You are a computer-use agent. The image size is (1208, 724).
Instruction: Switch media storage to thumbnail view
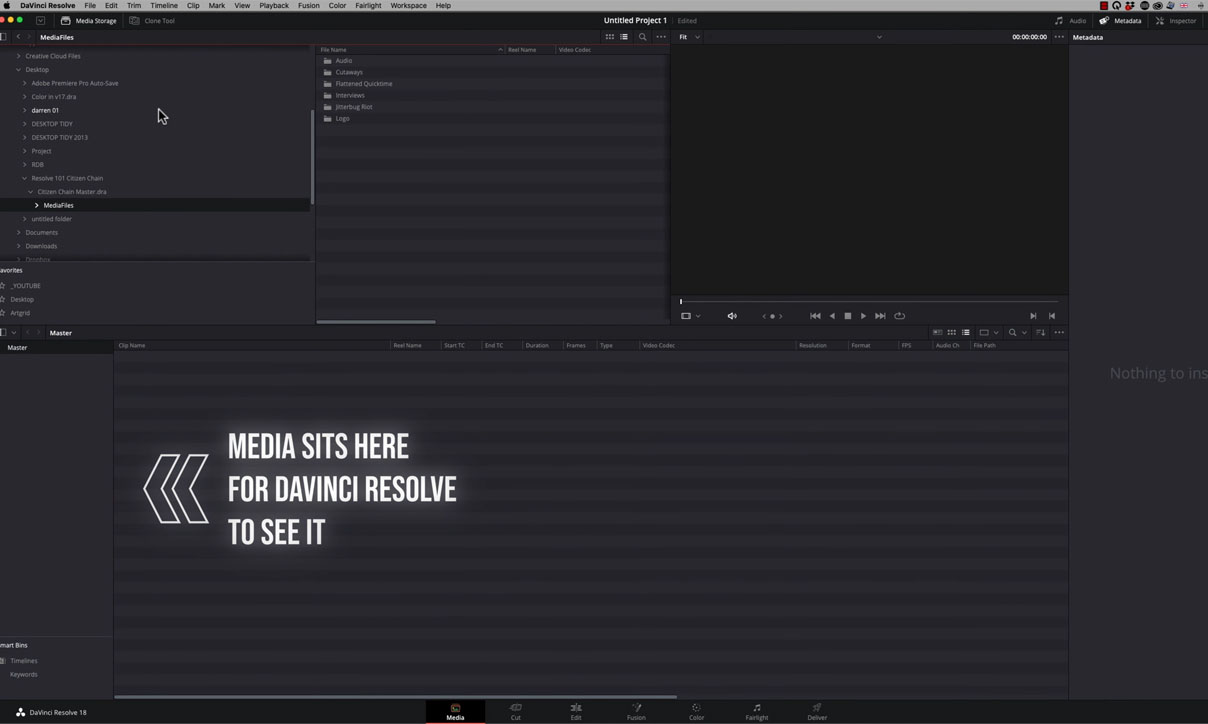[609, 37]
